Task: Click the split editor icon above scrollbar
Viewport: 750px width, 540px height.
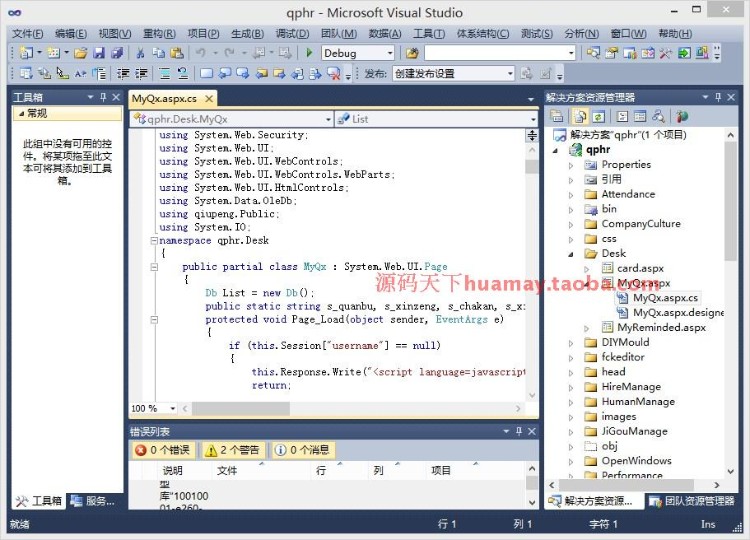Action: pos(532,135)
